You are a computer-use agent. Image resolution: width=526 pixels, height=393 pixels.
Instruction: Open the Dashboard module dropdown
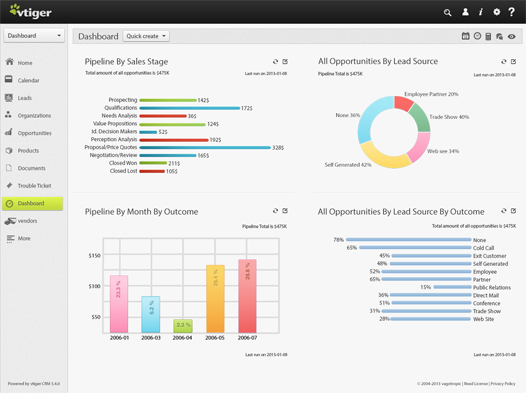coord(34,36)
